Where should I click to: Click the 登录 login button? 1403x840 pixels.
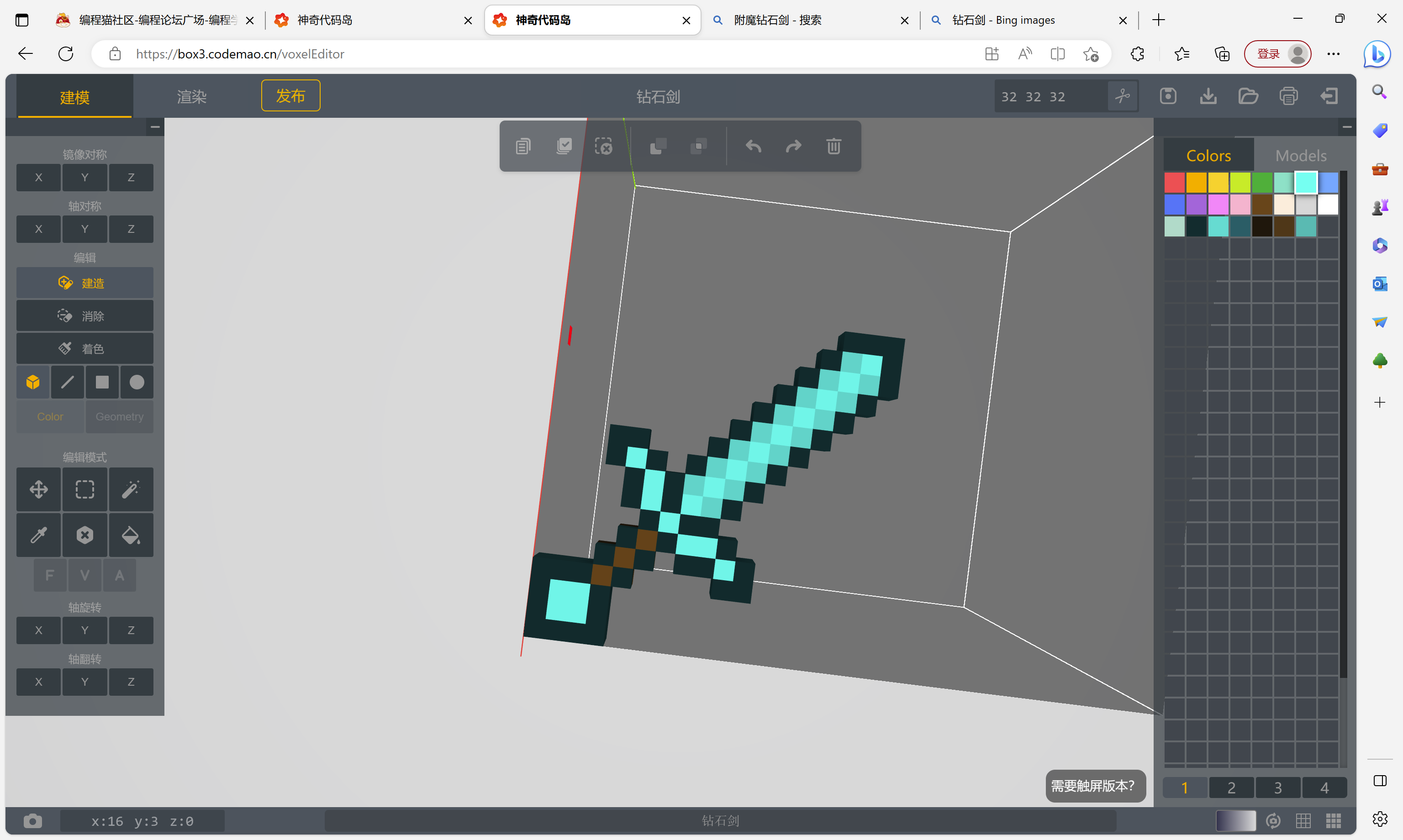point(1277,54)
